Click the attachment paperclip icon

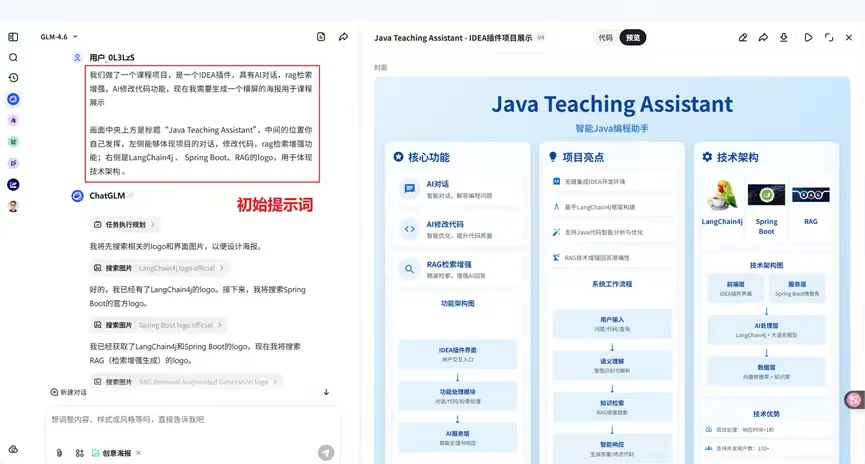pyautogui.click(x=59, y=453)
